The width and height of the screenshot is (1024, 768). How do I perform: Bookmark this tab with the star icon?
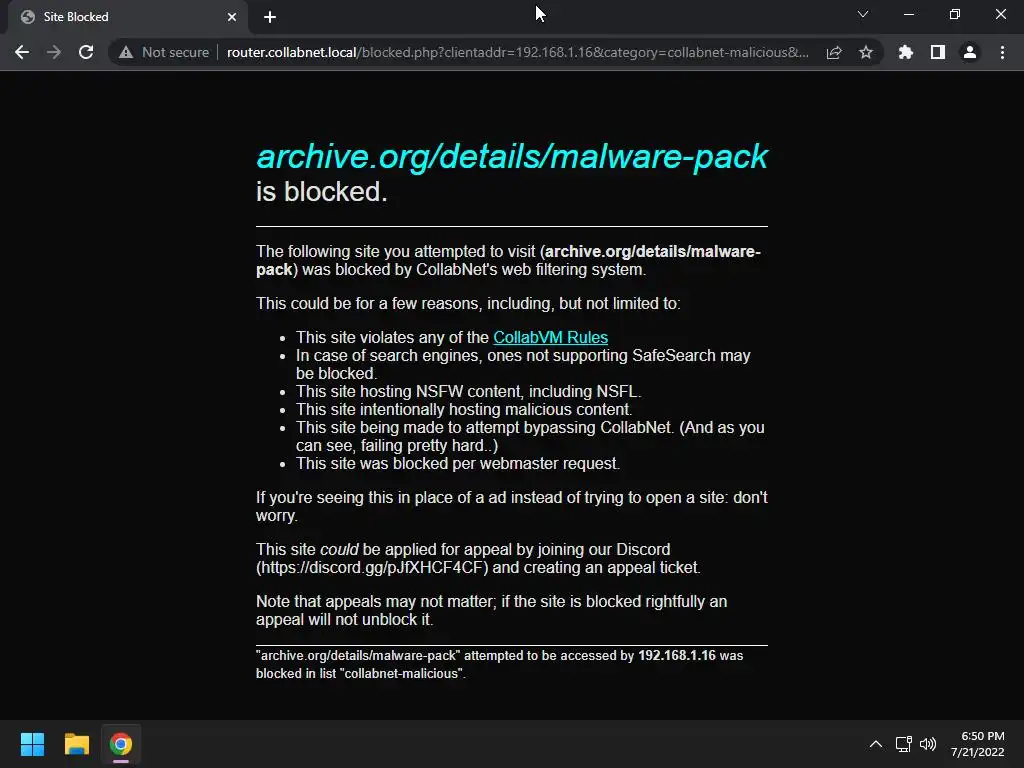pyautogui.click(x=866, y=52)
